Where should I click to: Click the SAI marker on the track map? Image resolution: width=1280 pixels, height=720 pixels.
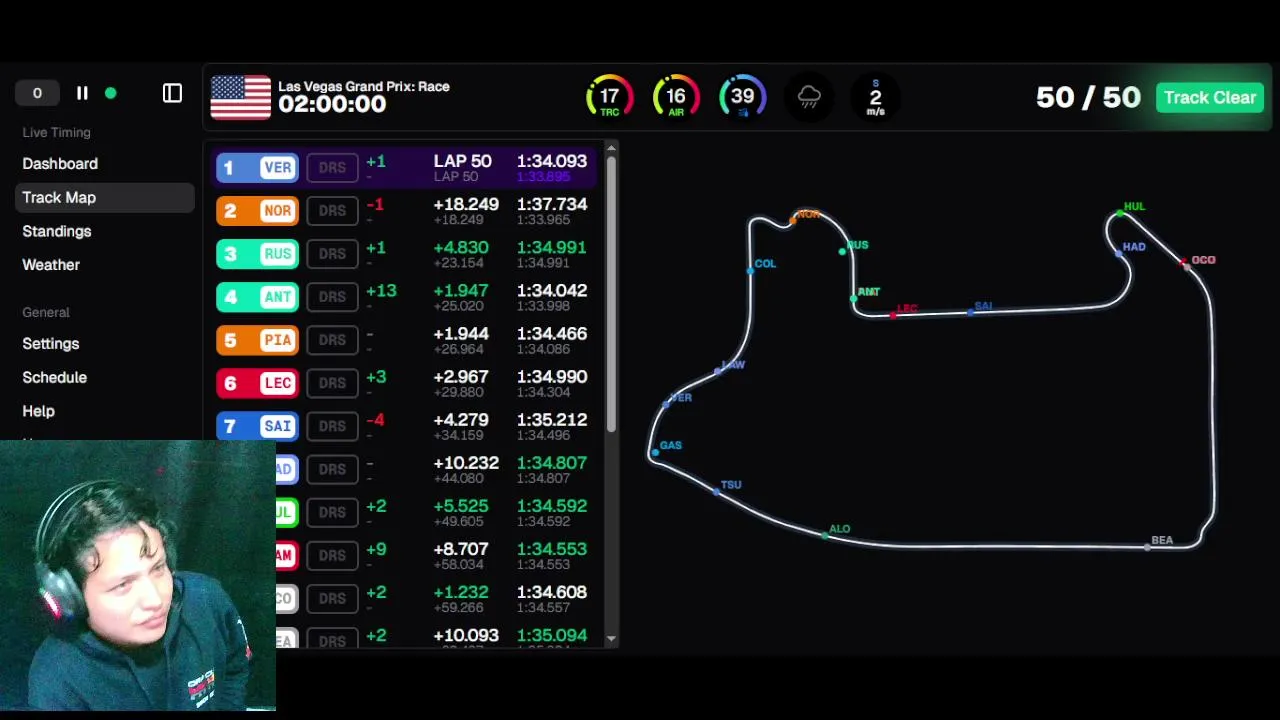click(x=970, y=312)
